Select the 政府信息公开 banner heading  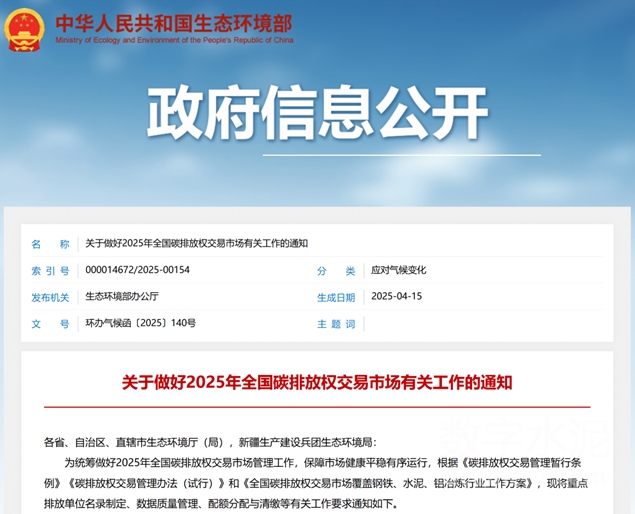pyautogui.click(x=317, y=113)
